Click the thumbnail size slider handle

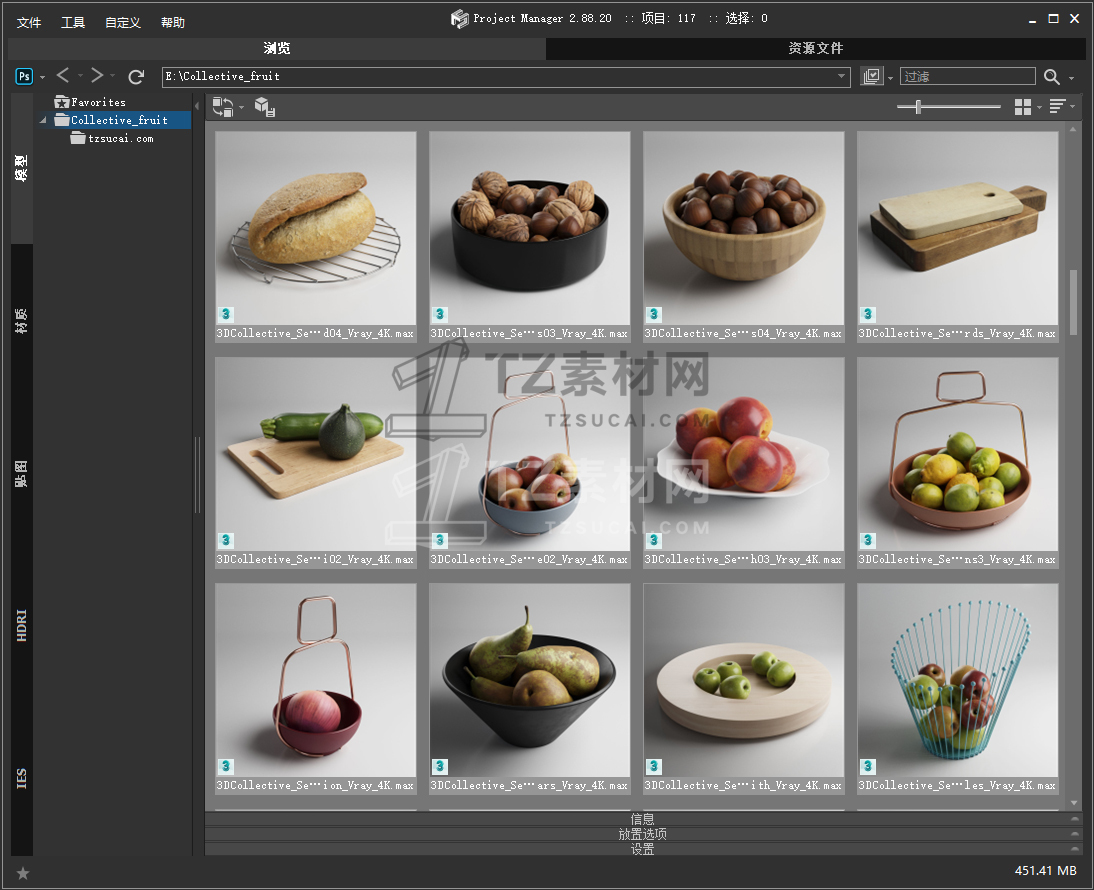[918, 107]
